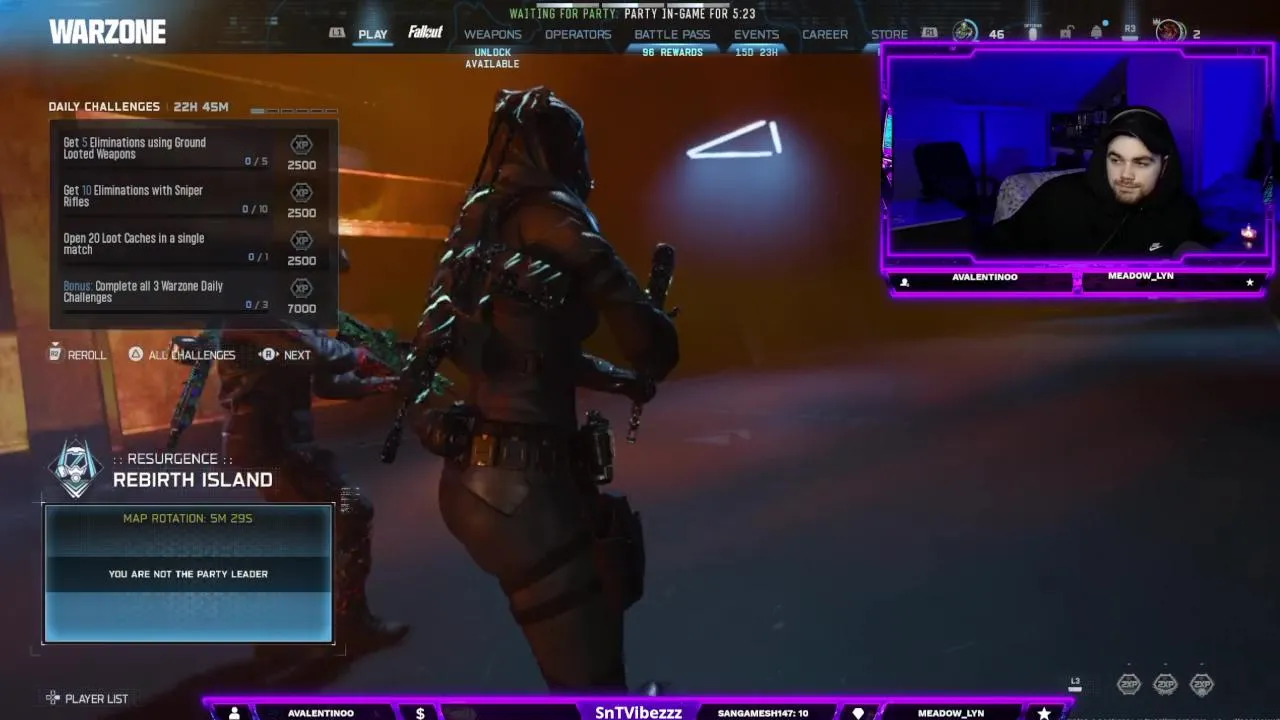1280x720 pixels.
Task: Click XP icon for Bonus challenge
Action: click(301, 289)
